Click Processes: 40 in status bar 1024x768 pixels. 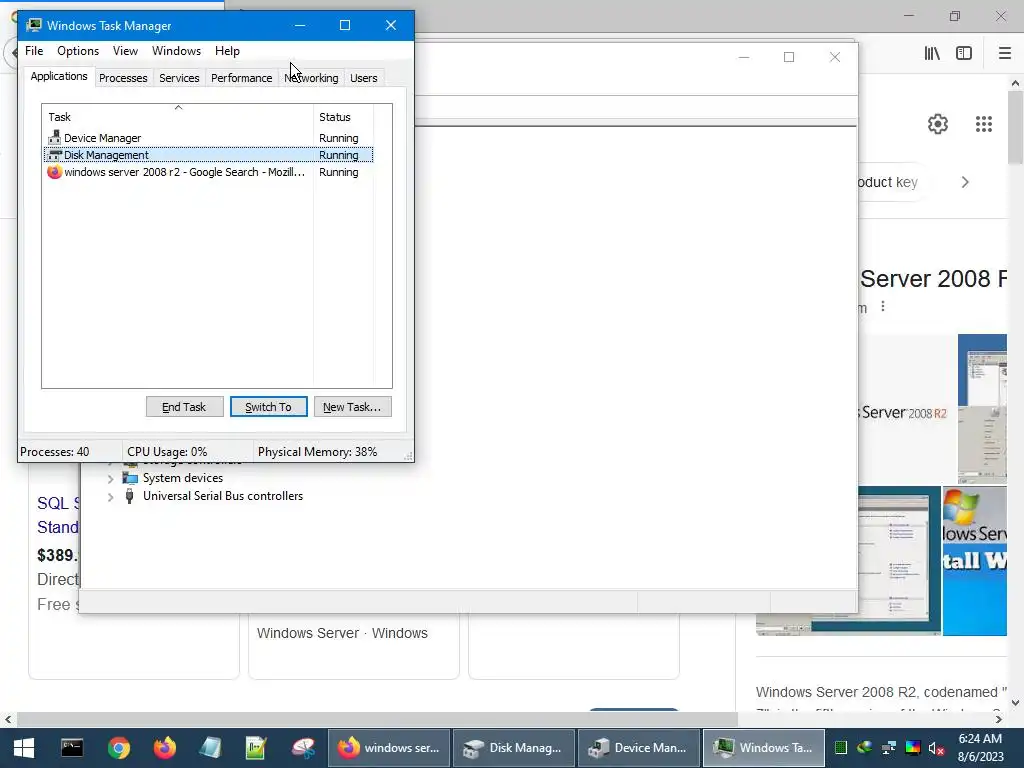click(55, 452)
